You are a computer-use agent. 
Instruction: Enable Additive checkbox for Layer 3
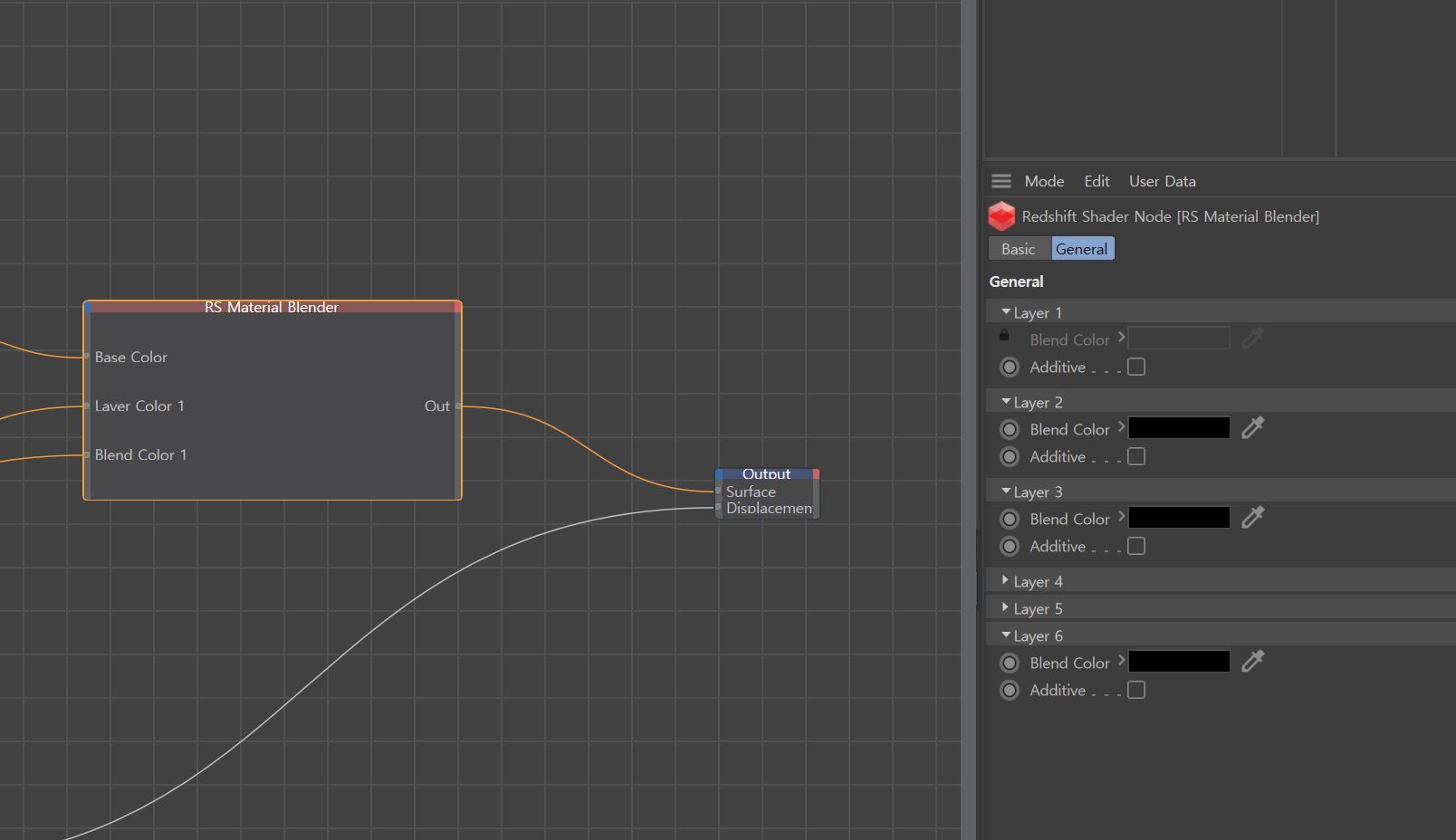[1136, 546]
